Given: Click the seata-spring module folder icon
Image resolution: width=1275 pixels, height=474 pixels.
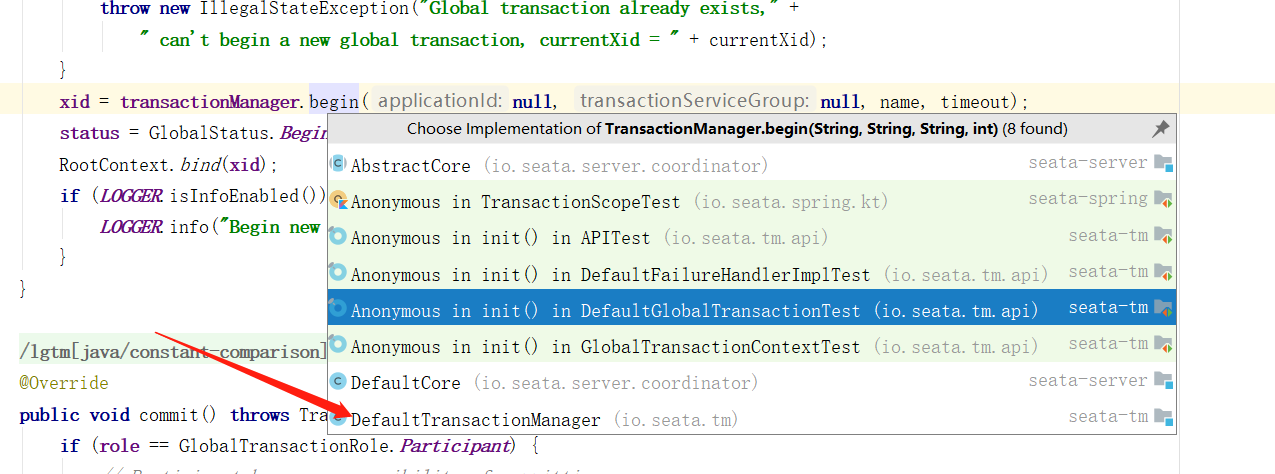Looking at the screenshot, I should click(x=1163, y=199).
